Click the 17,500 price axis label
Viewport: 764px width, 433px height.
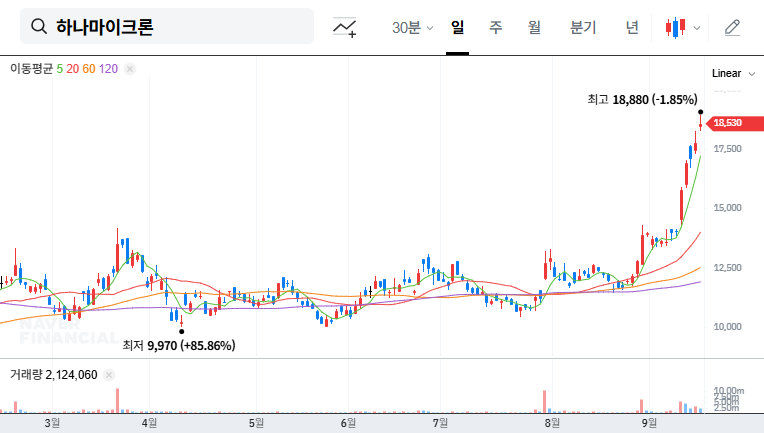(x=727, y=149)
